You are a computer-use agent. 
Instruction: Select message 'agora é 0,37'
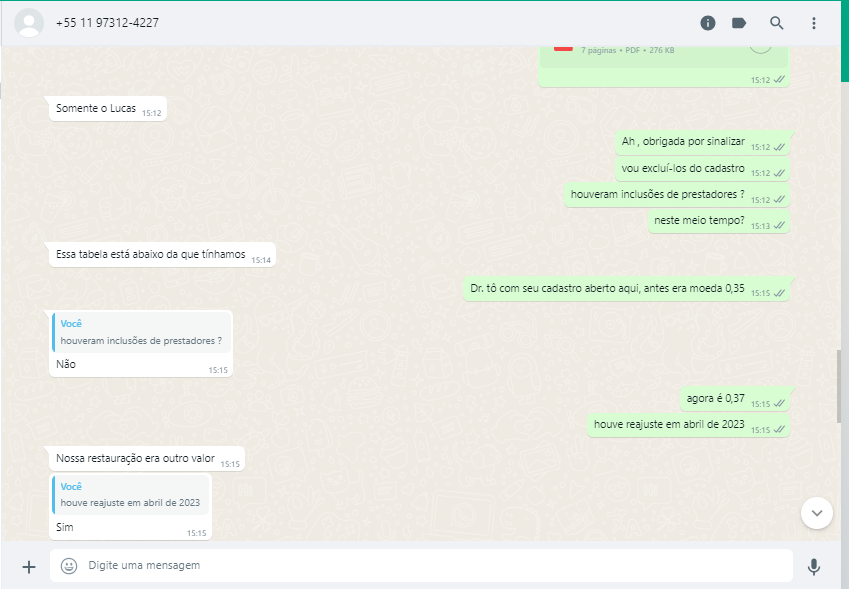coord(735,399)
